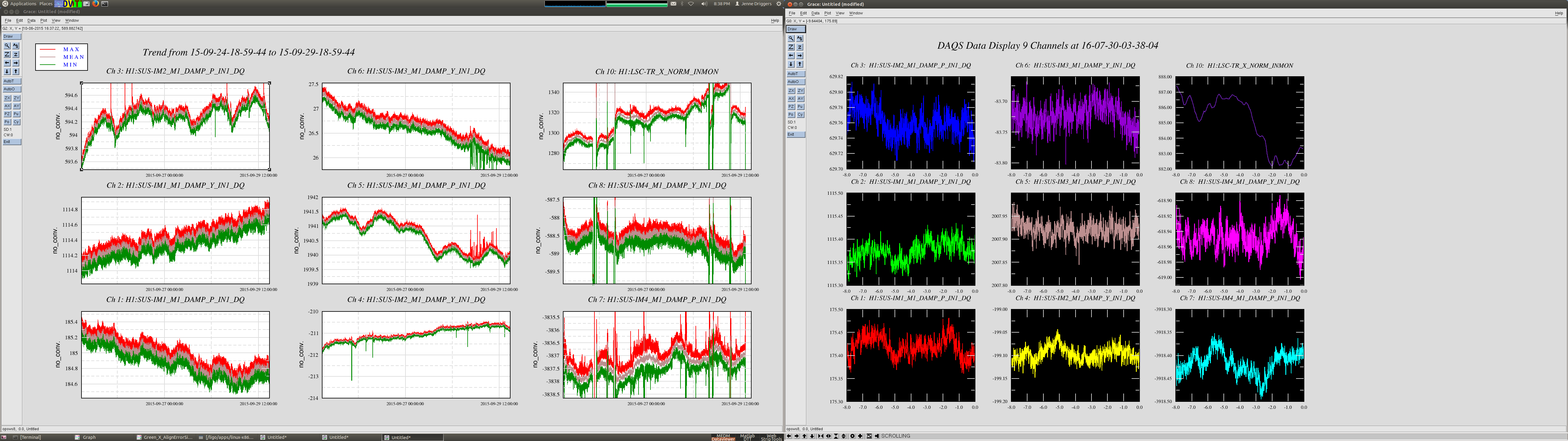Click Pu button in right Grace window
This screenshot has width=1568, height=441.
click(801, 107)
